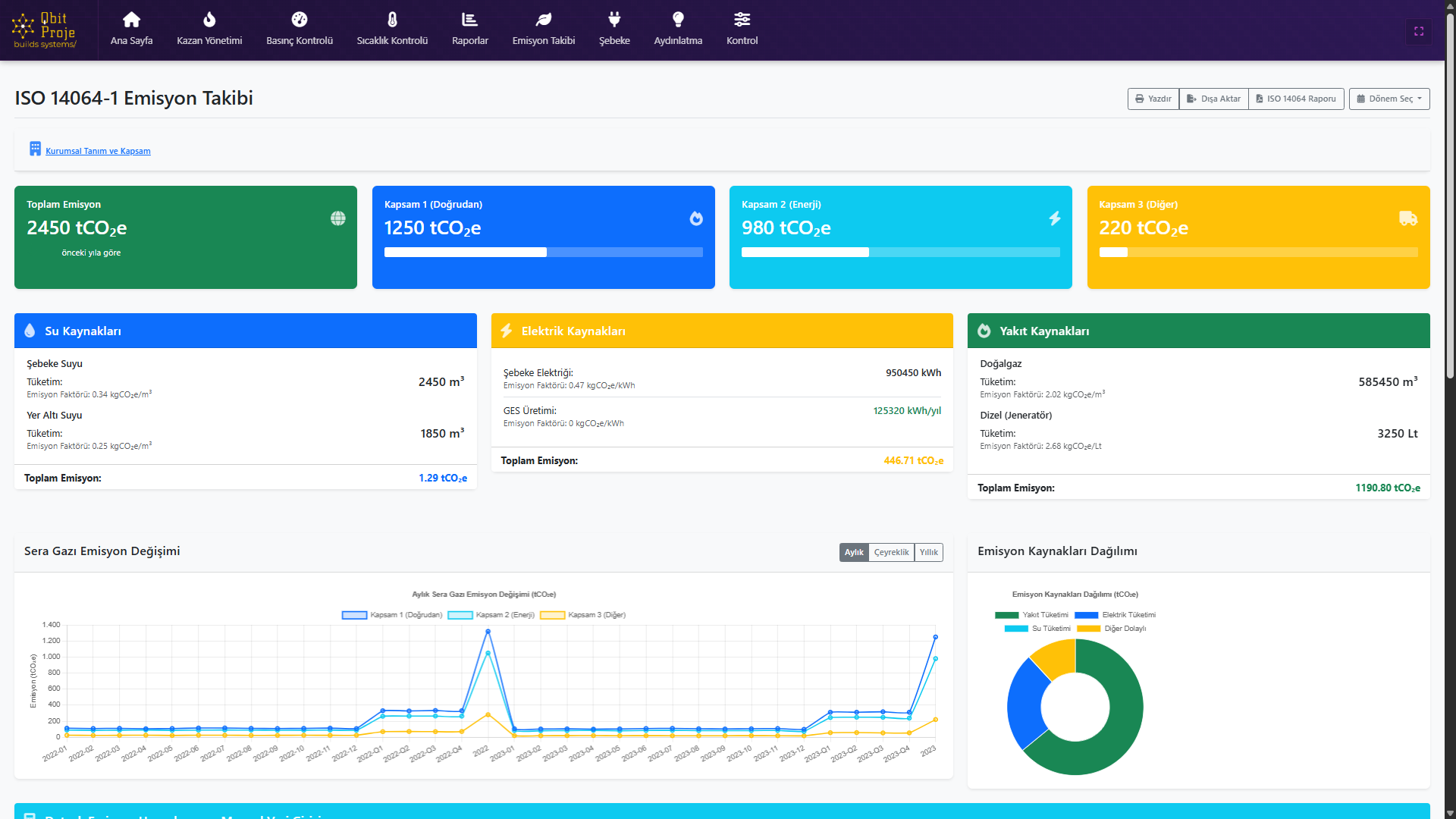
Task: Switch chart to Aylık view
Action: tap(854, 552)
